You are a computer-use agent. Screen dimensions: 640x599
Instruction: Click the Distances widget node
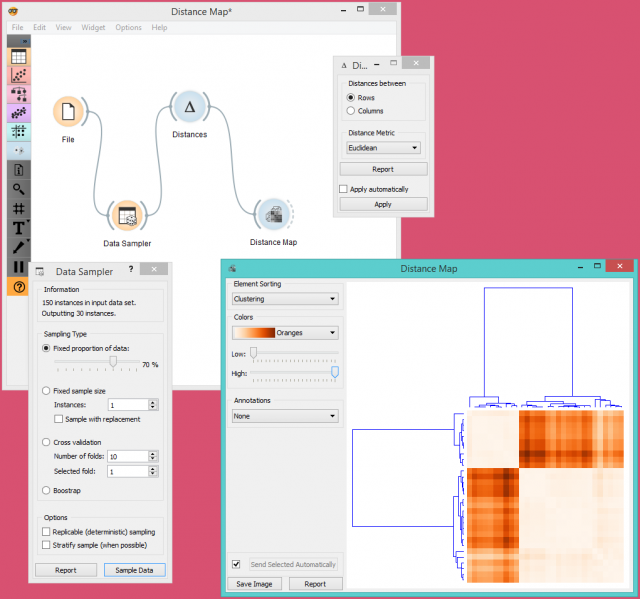tap(188, 107)
